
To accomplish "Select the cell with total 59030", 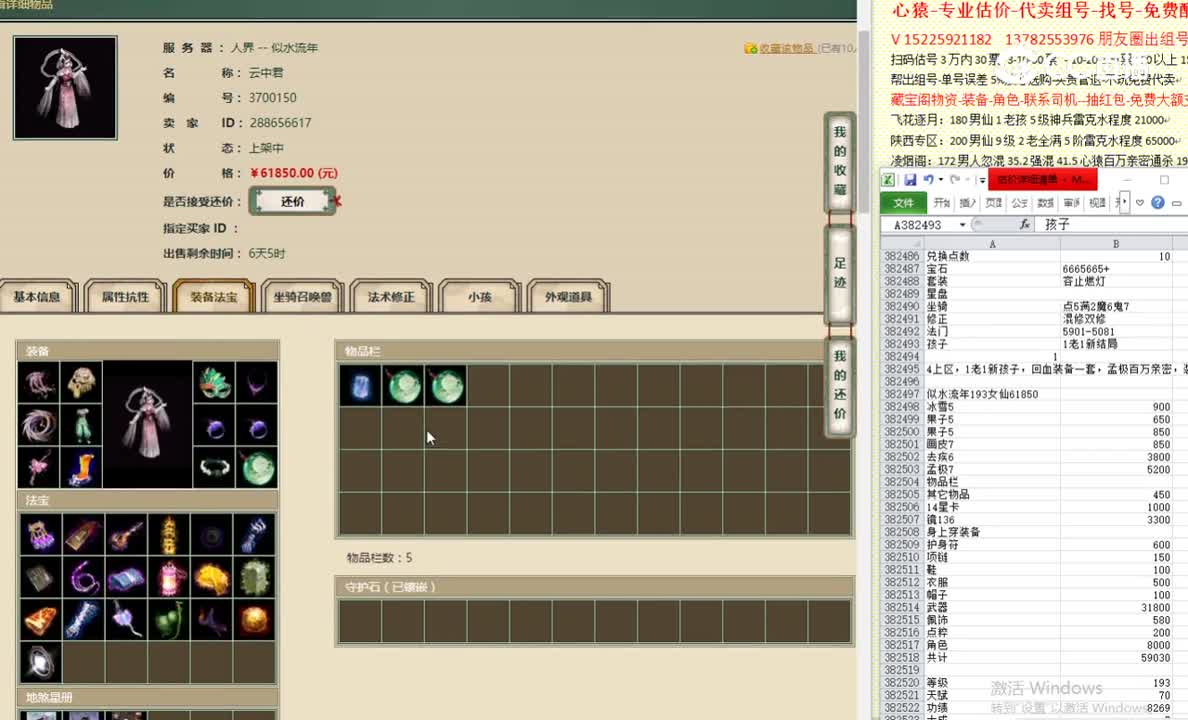I will tap(1116, 658).
